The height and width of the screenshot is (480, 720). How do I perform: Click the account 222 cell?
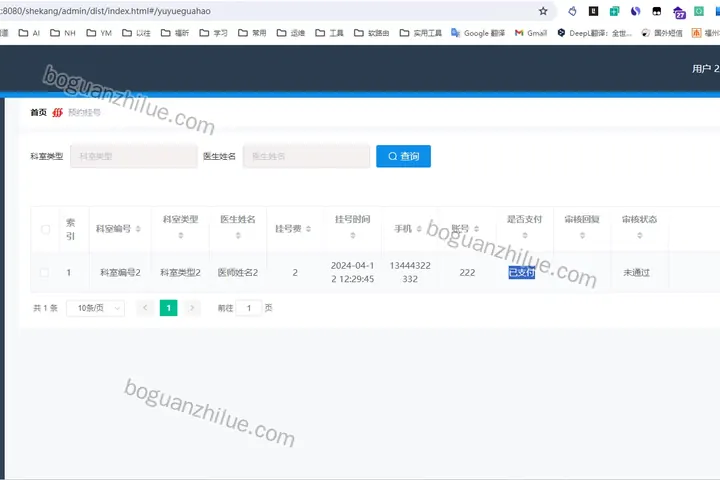coord(467,272)
